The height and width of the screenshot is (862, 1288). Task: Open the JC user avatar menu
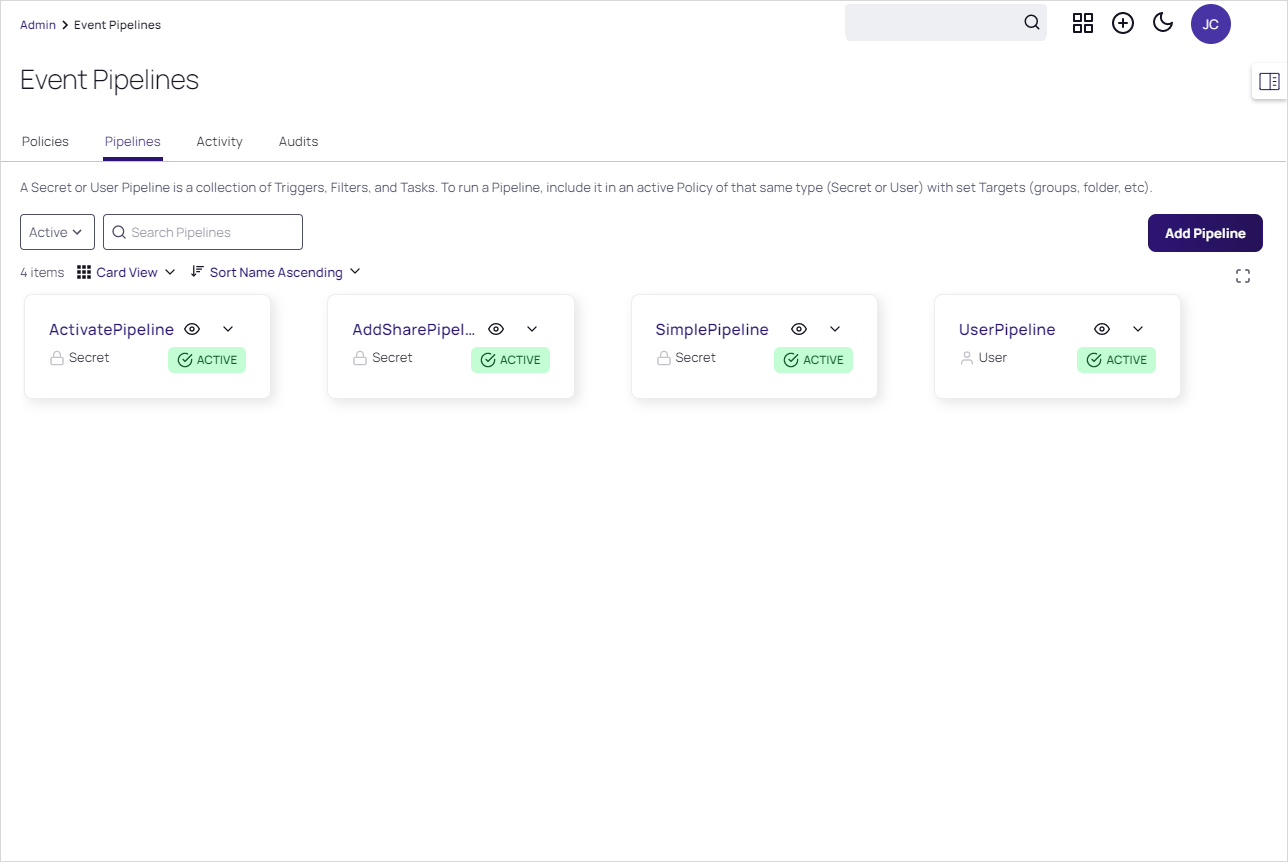(1210, 24)
